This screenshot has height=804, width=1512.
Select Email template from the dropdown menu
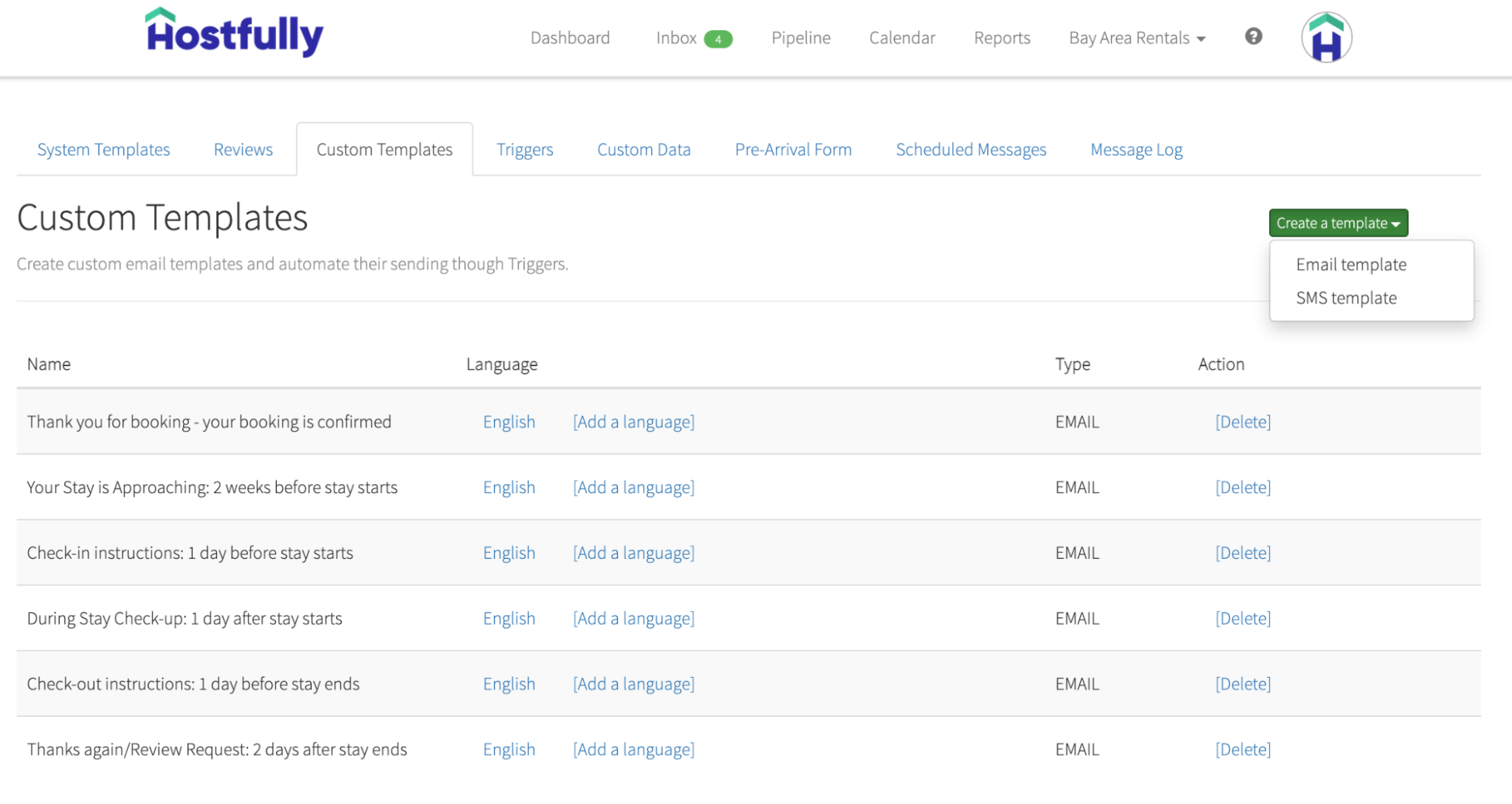(1350, 264)
